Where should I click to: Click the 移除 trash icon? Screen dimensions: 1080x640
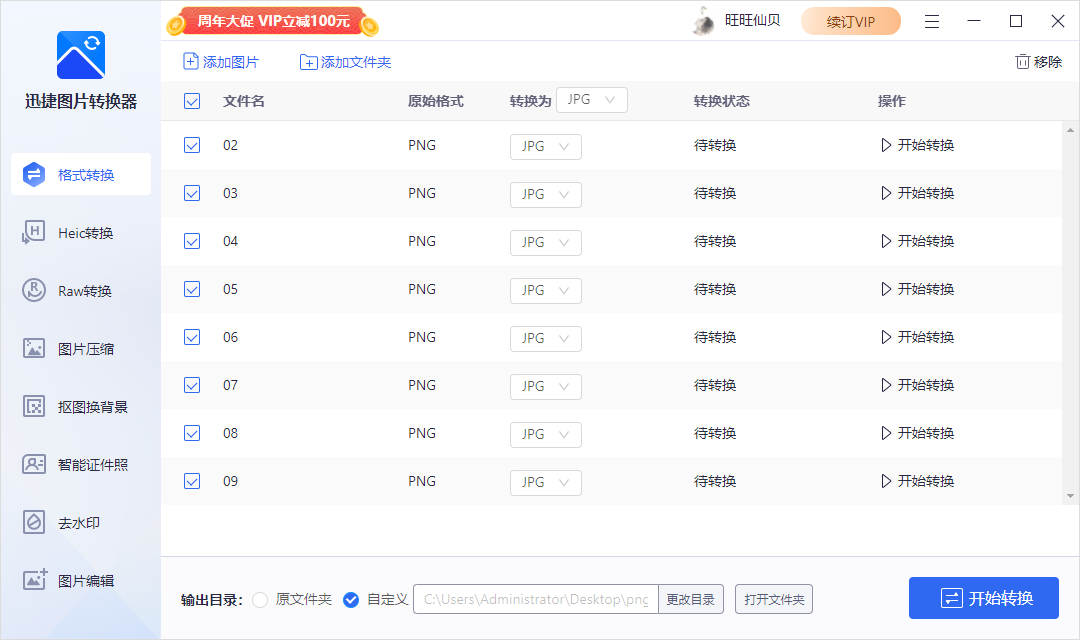click(1038, 61)
